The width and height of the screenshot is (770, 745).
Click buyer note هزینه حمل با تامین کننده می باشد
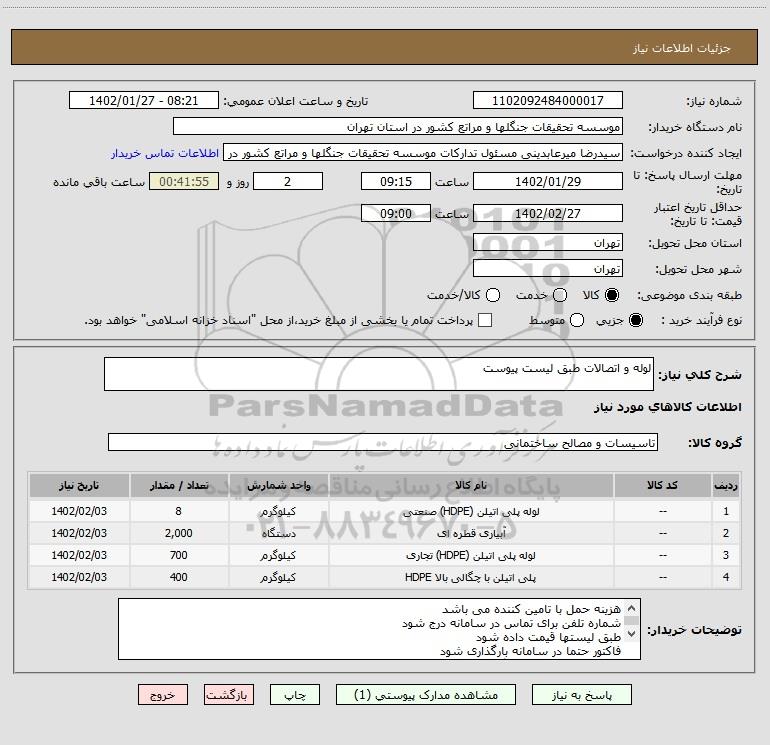531,609
